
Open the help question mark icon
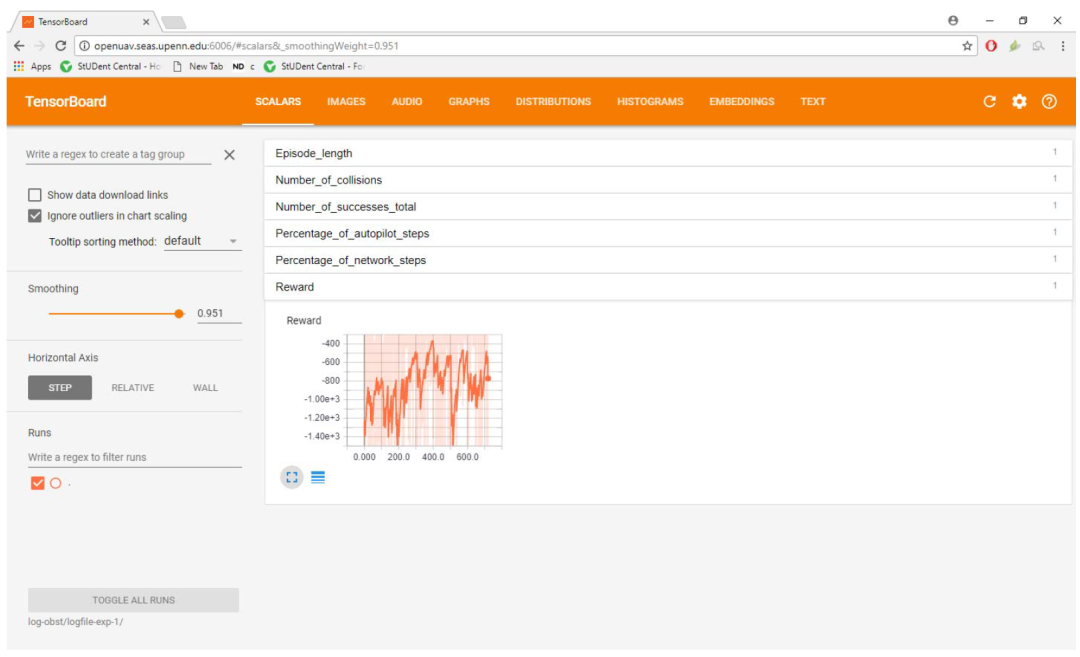click(1049, 101)
